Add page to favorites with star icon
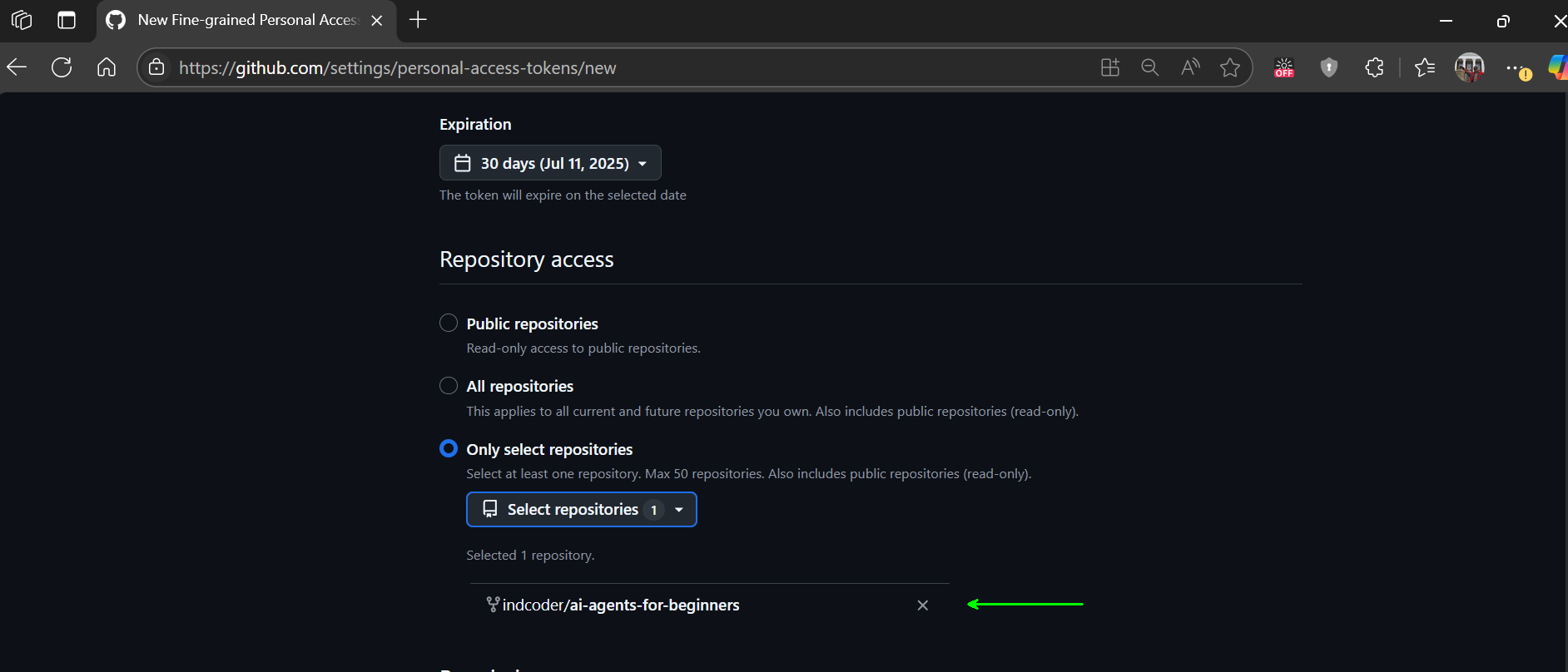Viewport: 1568px width, 672px height. tap(1230, 67)
